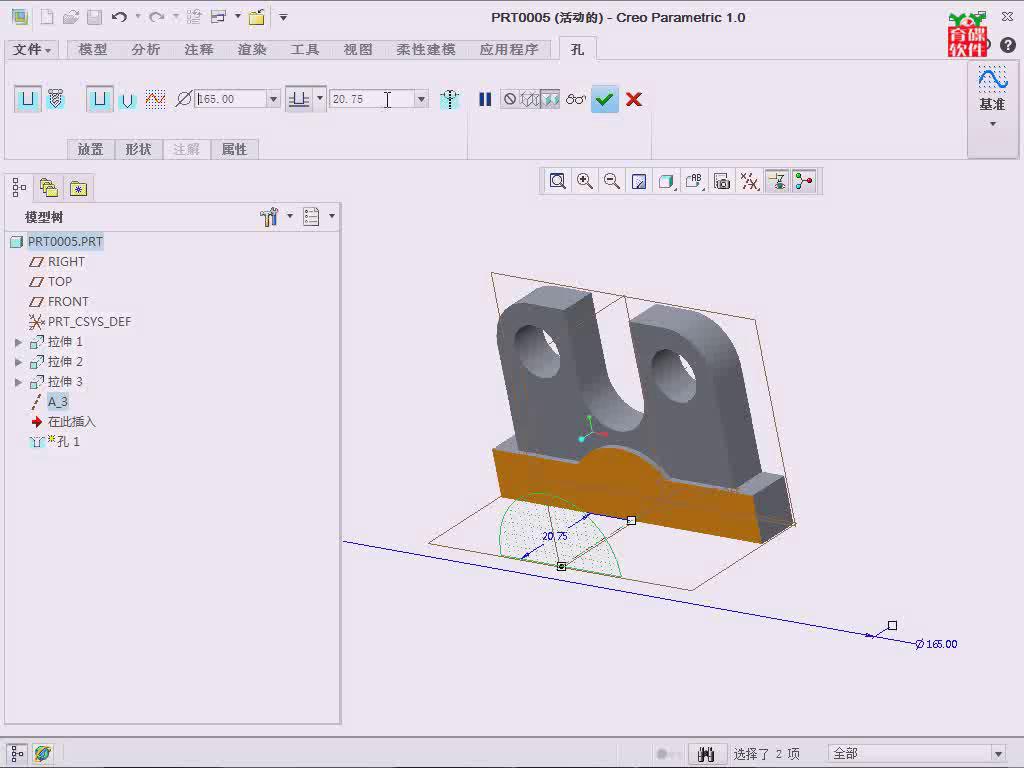Image resolution: width=1024 pixels, height=768 pixels.
Task: Open the help question mark icon
Action: pos(1008,44)
